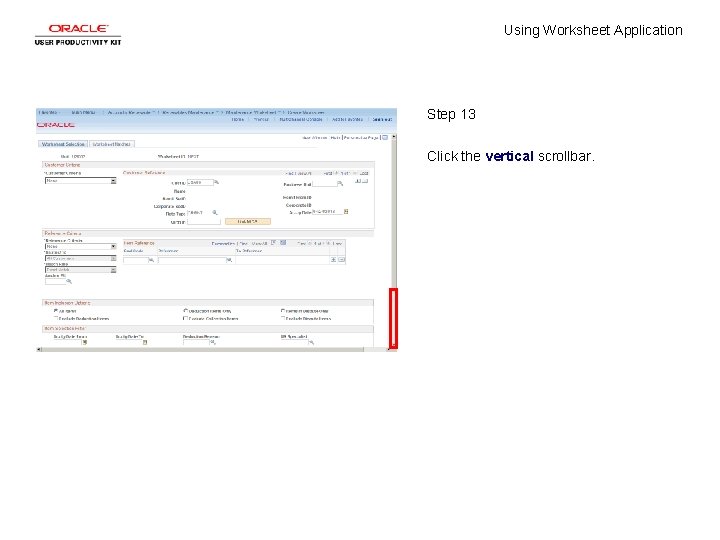Image resolution: width=720 pixels, height=540 pixels.
Task: Show previous row in Item Reference grid
Action: tap(310, 243)
